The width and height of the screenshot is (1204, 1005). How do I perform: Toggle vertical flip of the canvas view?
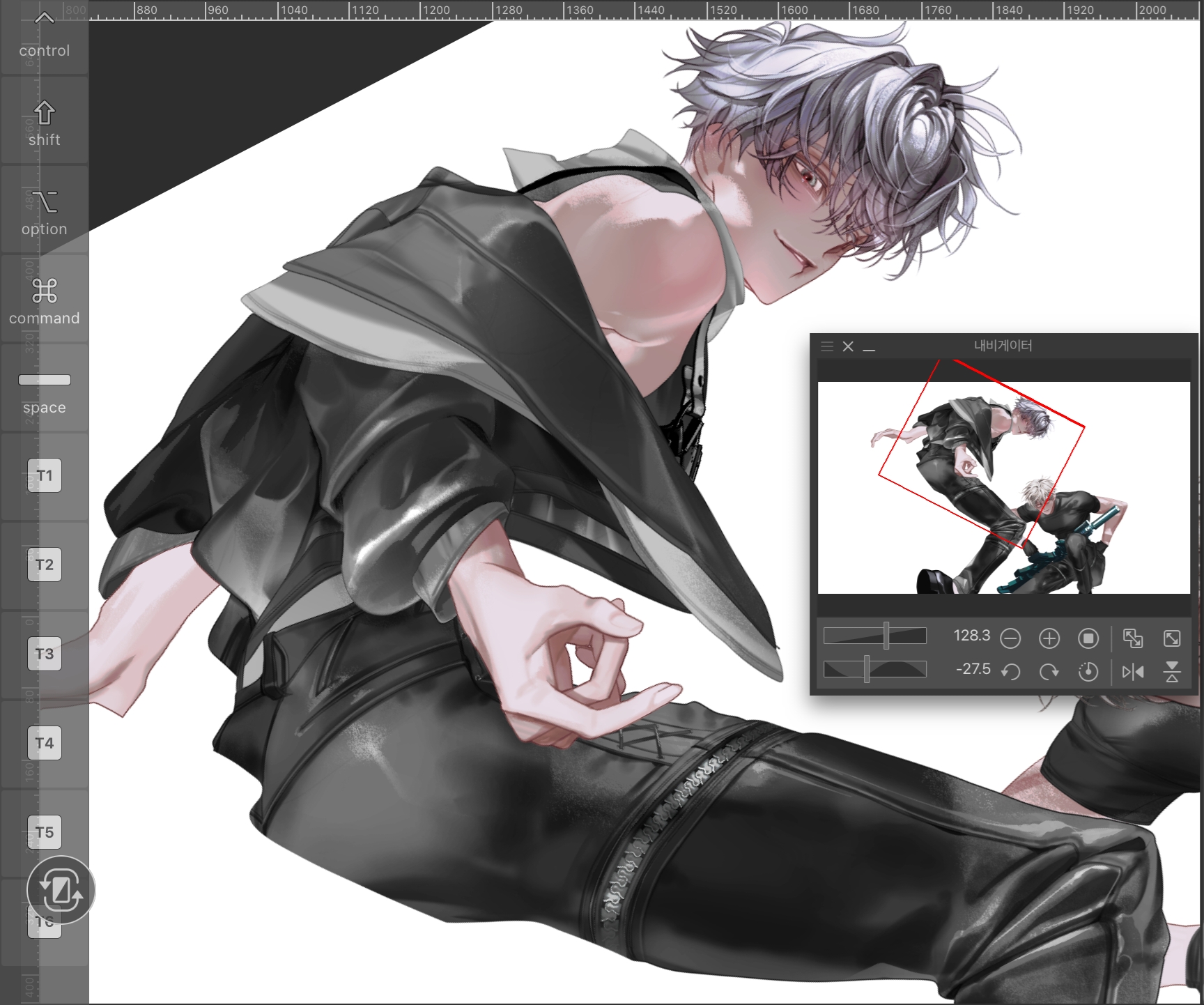(x=1172, y=671)
